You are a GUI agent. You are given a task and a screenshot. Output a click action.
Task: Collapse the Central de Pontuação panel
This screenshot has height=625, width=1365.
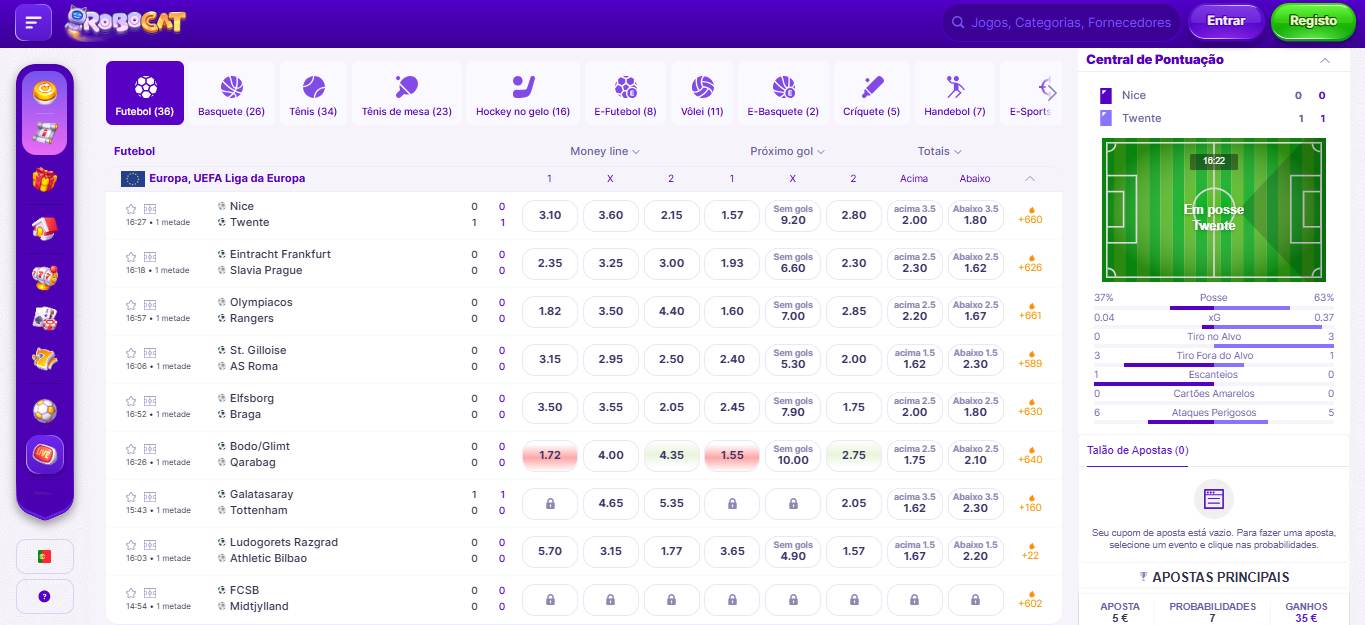[1325, 59]
